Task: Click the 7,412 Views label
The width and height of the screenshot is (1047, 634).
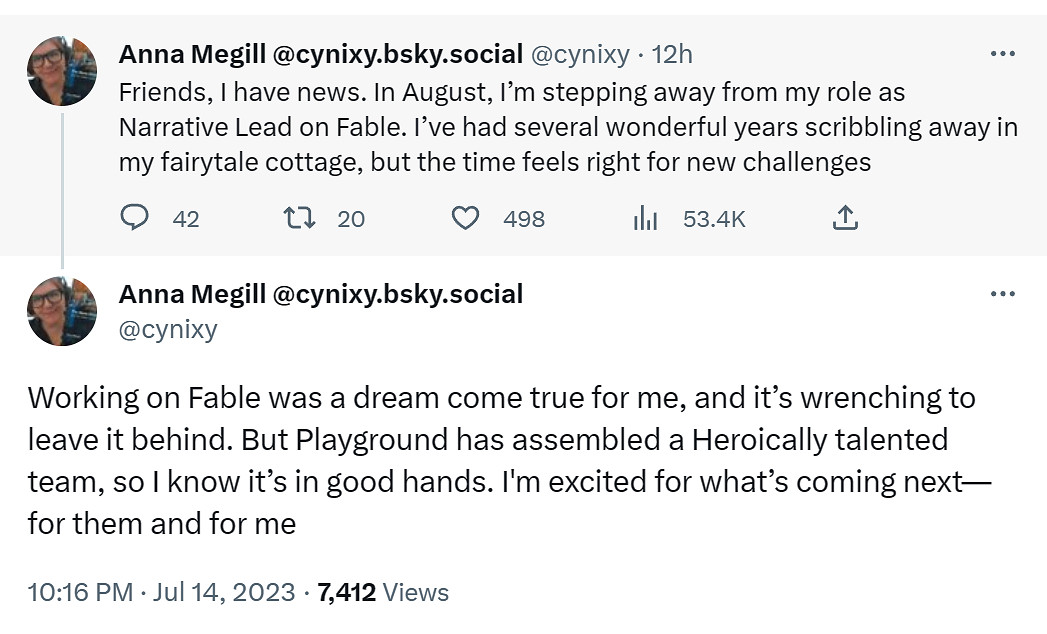Action: 383,592
